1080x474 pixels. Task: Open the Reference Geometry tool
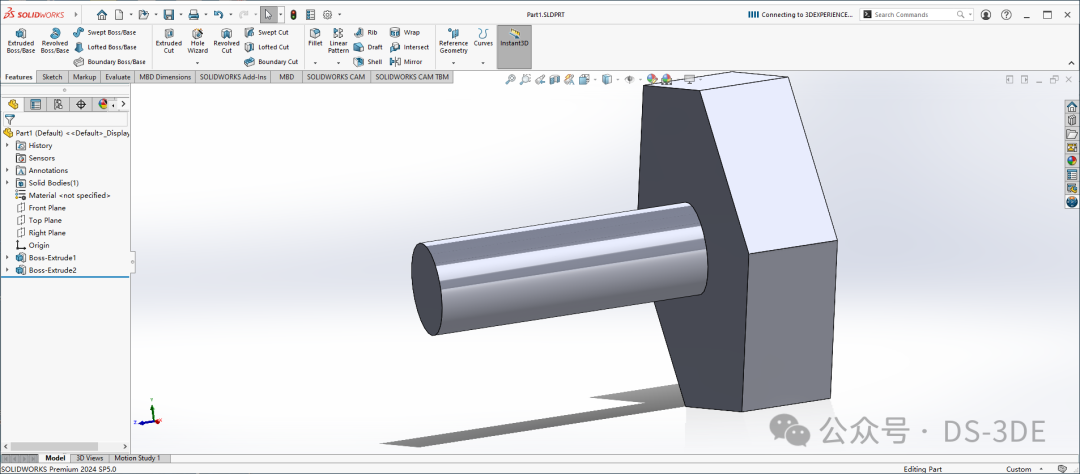tap(453, 41)
